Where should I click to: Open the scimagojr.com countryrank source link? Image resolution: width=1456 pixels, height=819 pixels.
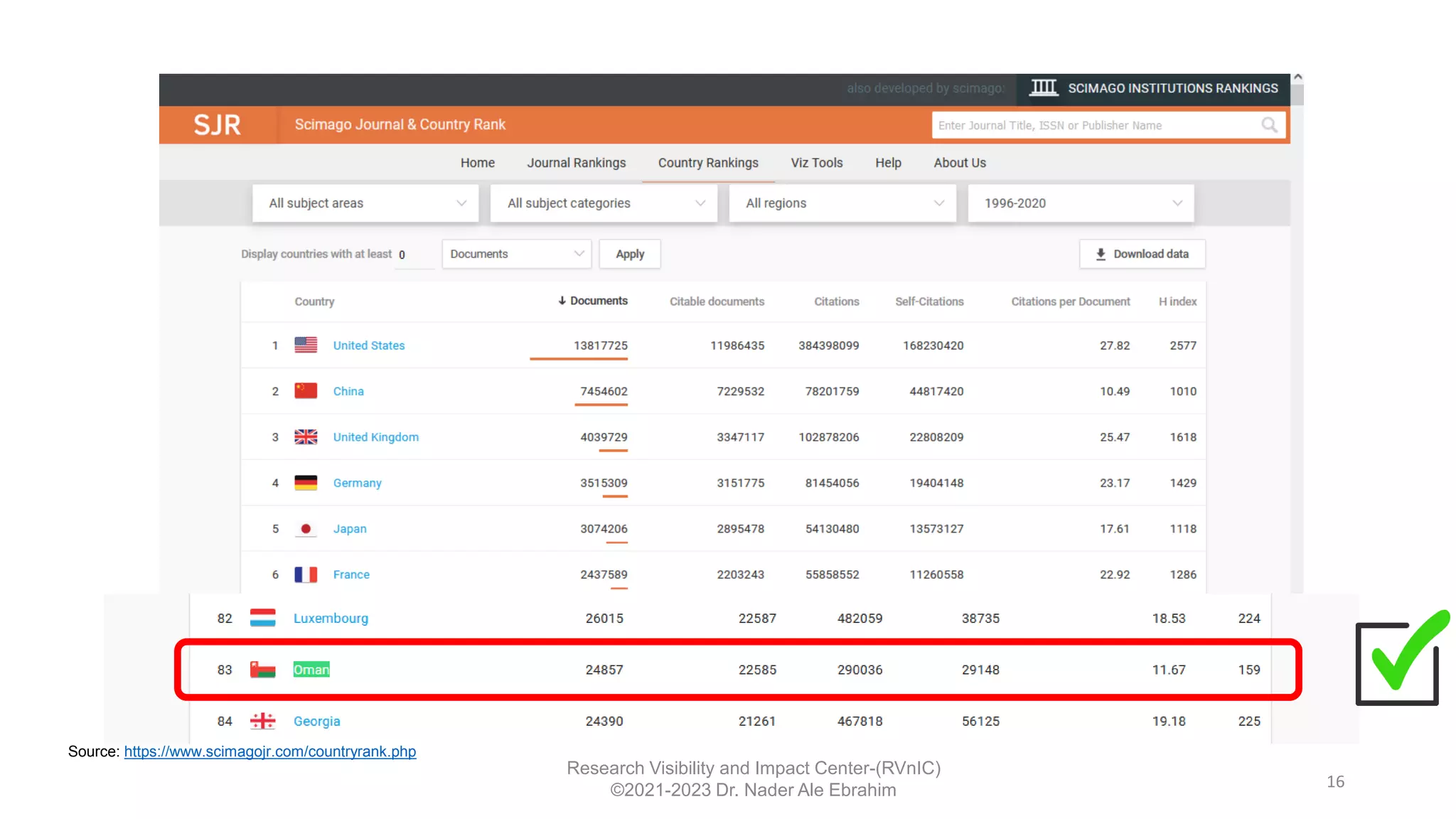(x=270, y=751)
